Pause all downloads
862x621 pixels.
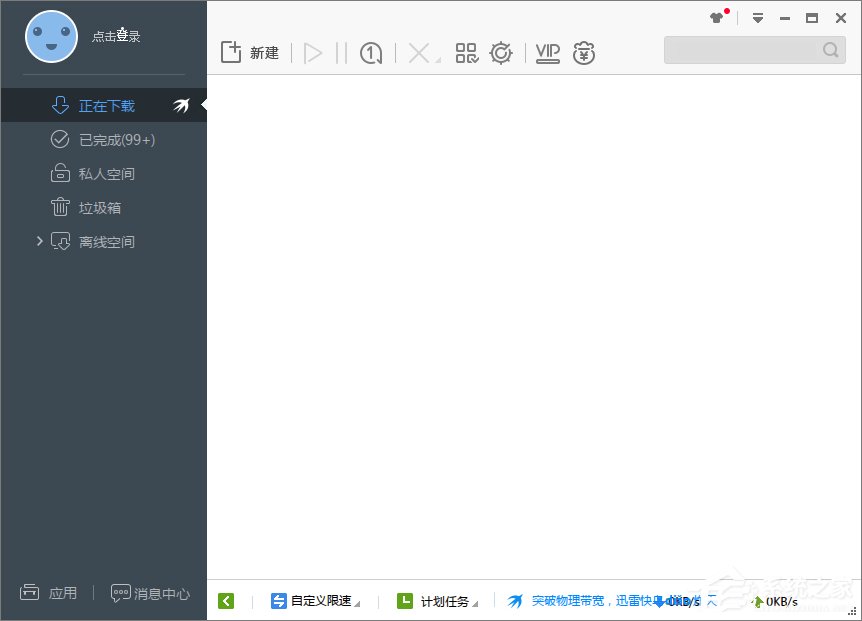coord(343,52)
